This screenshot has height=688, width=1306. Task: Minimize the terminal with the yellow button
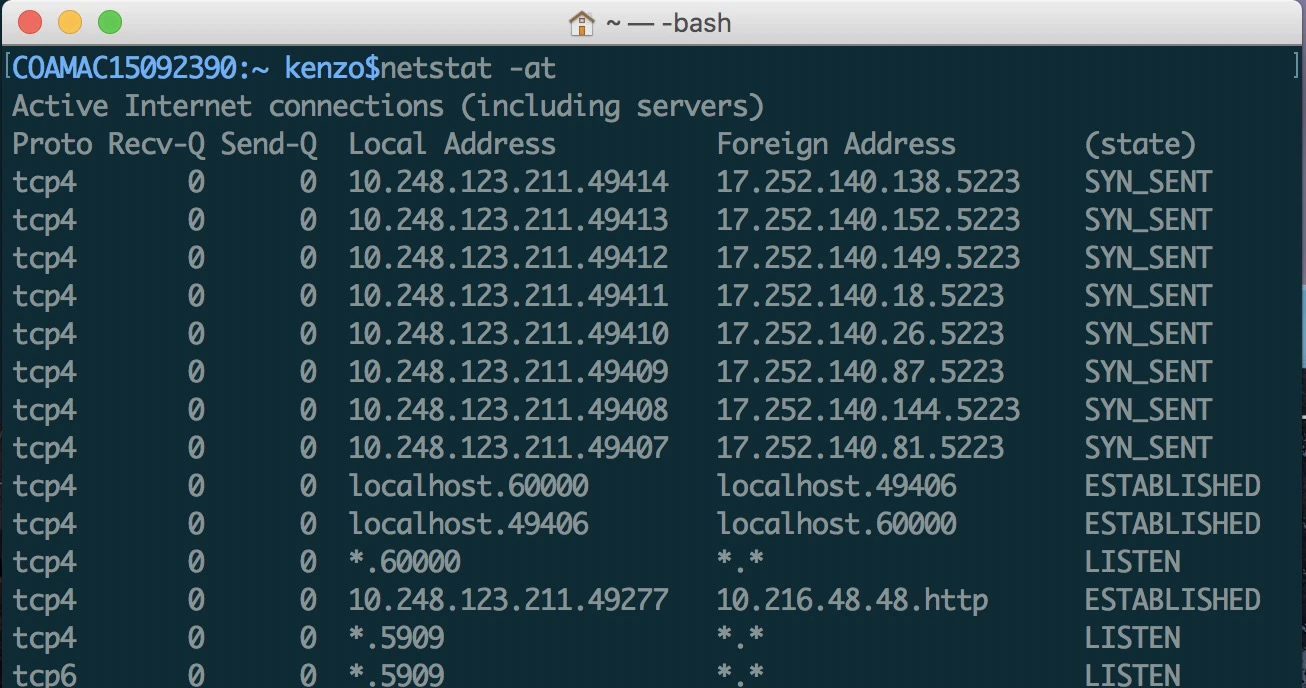pos(70,22)
